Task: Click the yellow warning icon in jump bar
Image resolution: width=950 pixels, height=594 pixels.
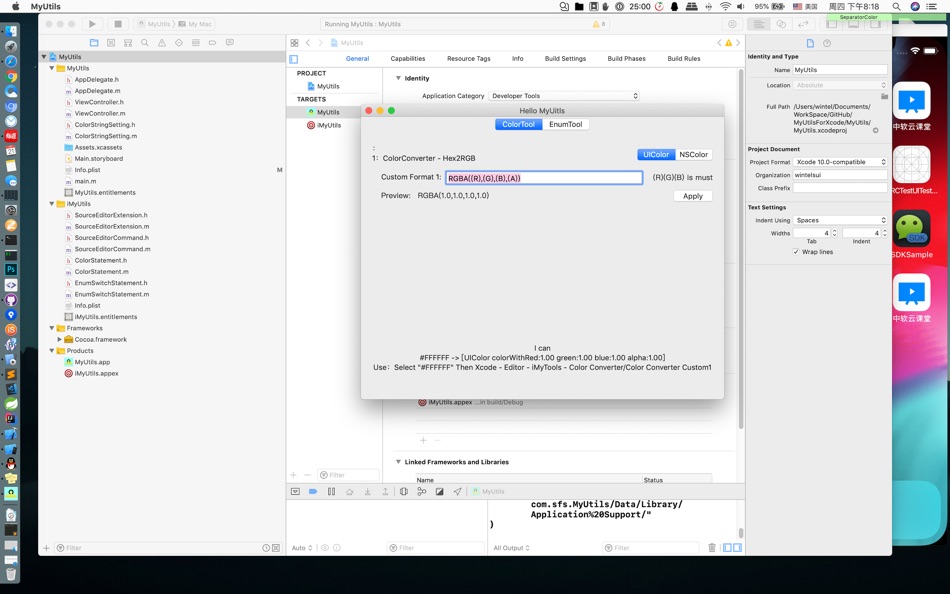Action: click(x=729, y=43)
